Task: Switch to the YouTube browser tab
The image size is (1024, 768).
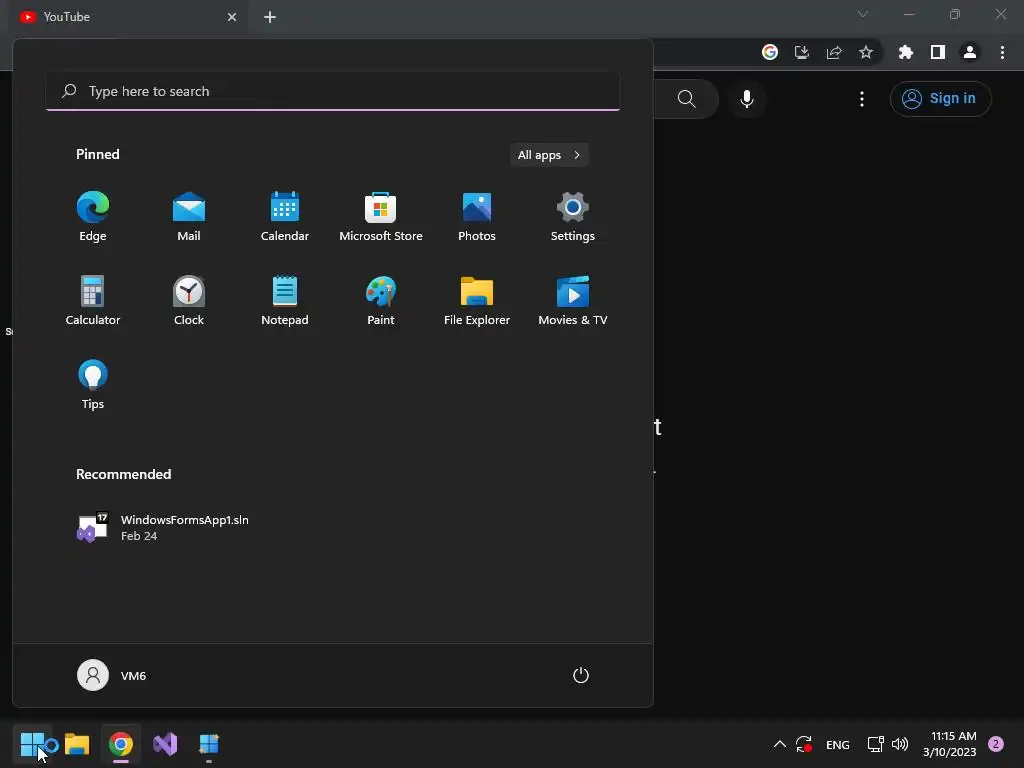Action: point(124,17)
